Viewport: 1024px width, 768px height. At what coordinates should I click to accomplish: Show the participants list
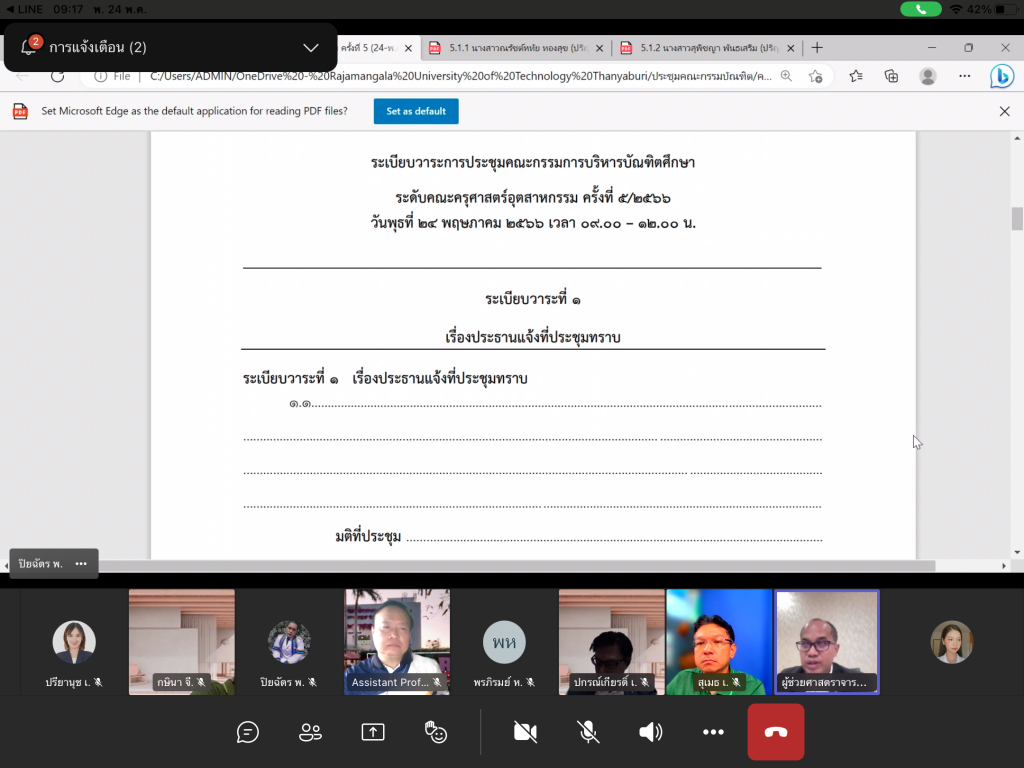point(310,732)
